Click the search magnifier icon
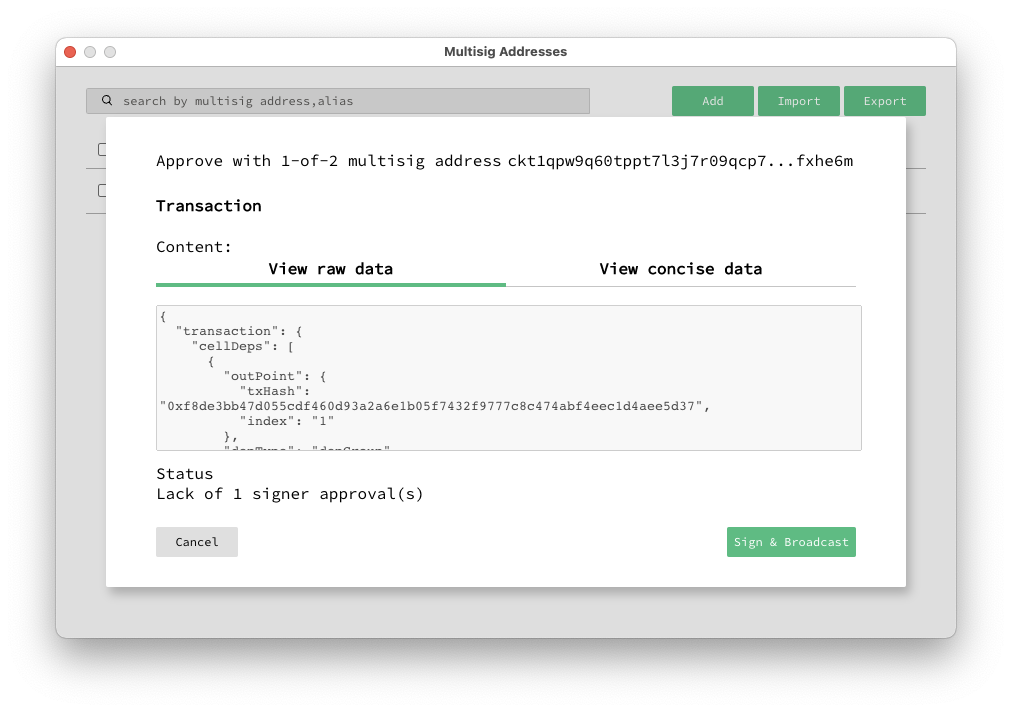The image size is (1012, 712). (x=107, y=100)
